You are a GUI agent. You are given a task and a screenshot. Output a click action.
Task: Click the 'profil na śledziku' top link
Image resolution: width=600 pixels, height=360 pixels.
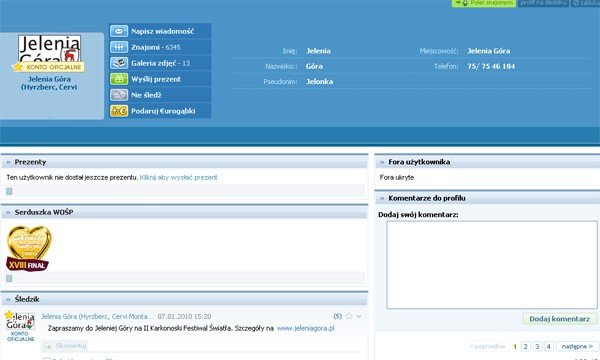543,3
